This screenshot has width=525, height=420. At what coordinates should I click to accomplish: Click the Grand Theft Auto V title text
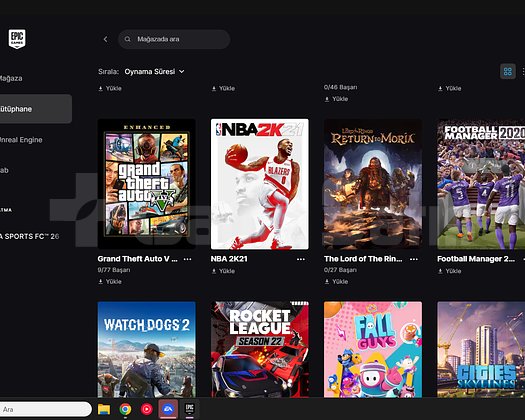coord(138,259)
